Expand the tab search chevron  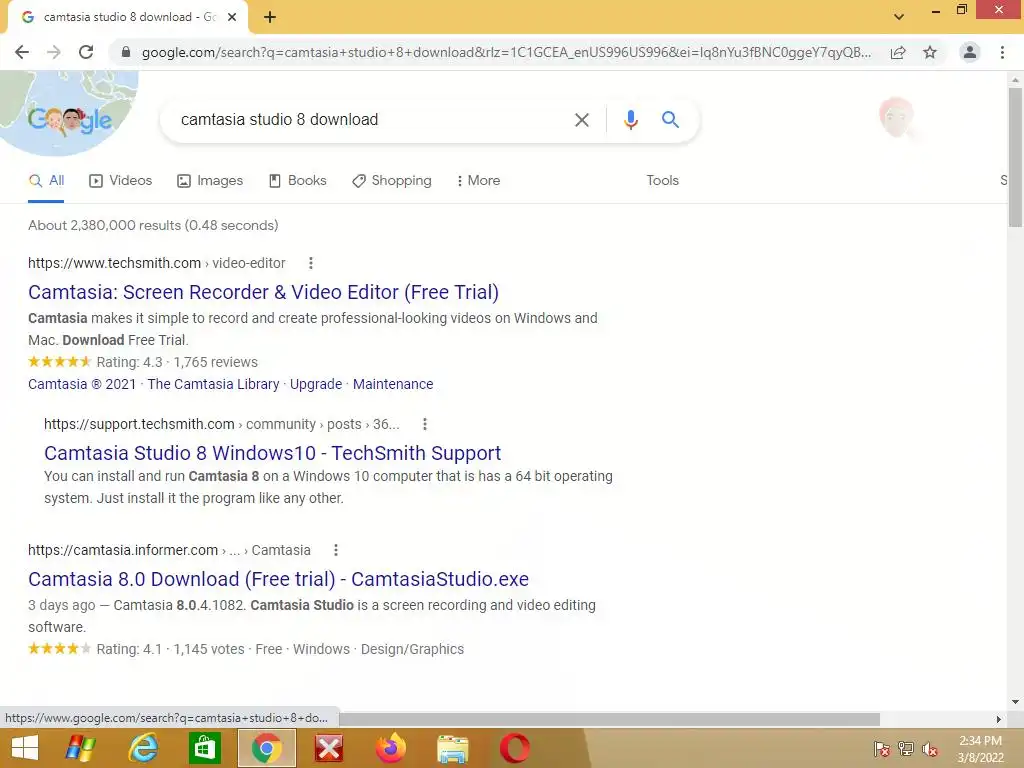(899, 17)
